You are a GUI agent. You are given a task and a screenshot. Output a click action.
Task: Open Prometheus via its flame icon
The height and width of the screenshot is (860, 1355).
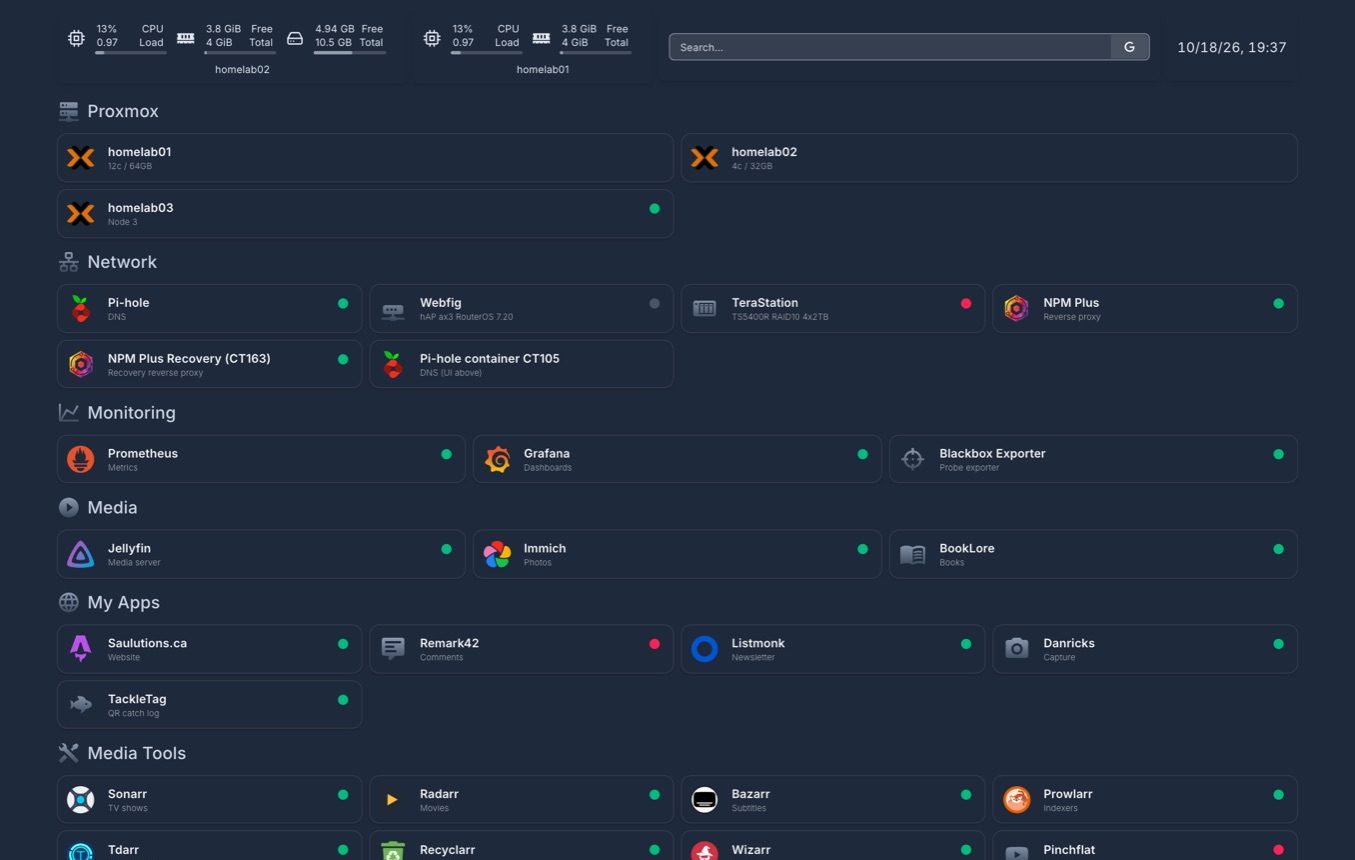[81, 460]
